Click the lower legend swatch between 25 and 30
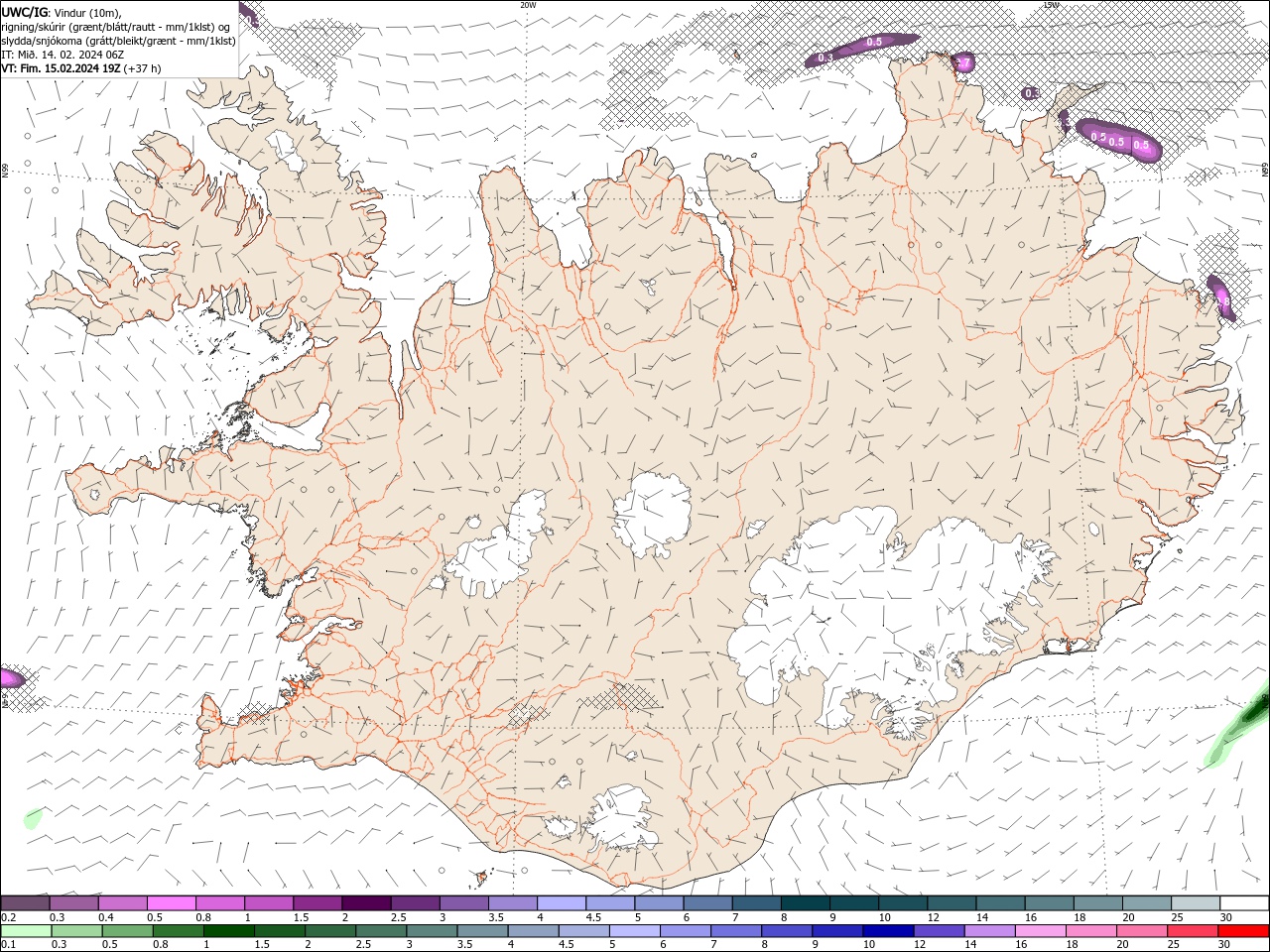This screenshot has width=1270, height=952. [x=1194, y=931]
